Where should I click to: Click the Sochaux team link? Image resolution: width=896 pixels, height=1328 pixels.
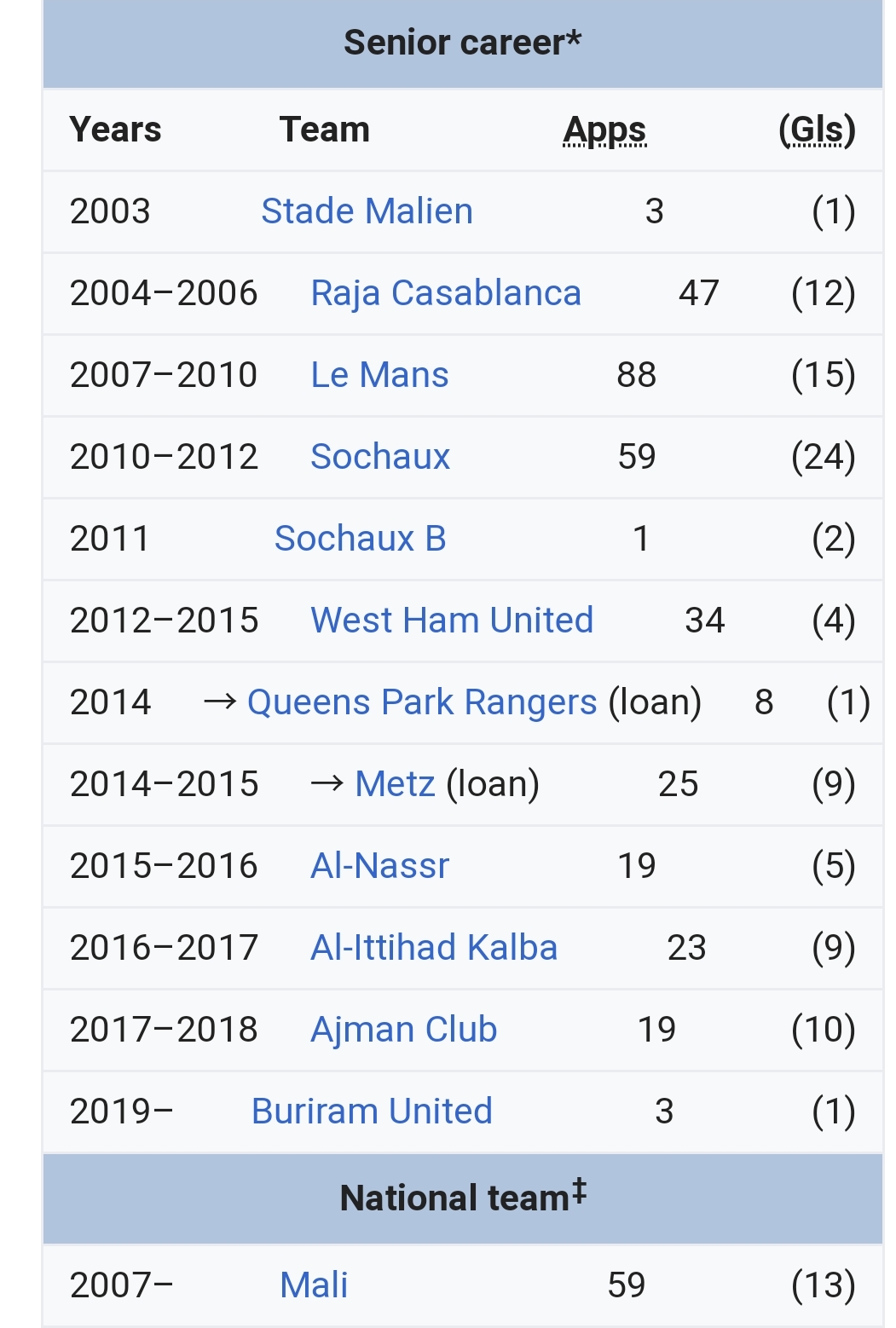click(x=380, y=456)
